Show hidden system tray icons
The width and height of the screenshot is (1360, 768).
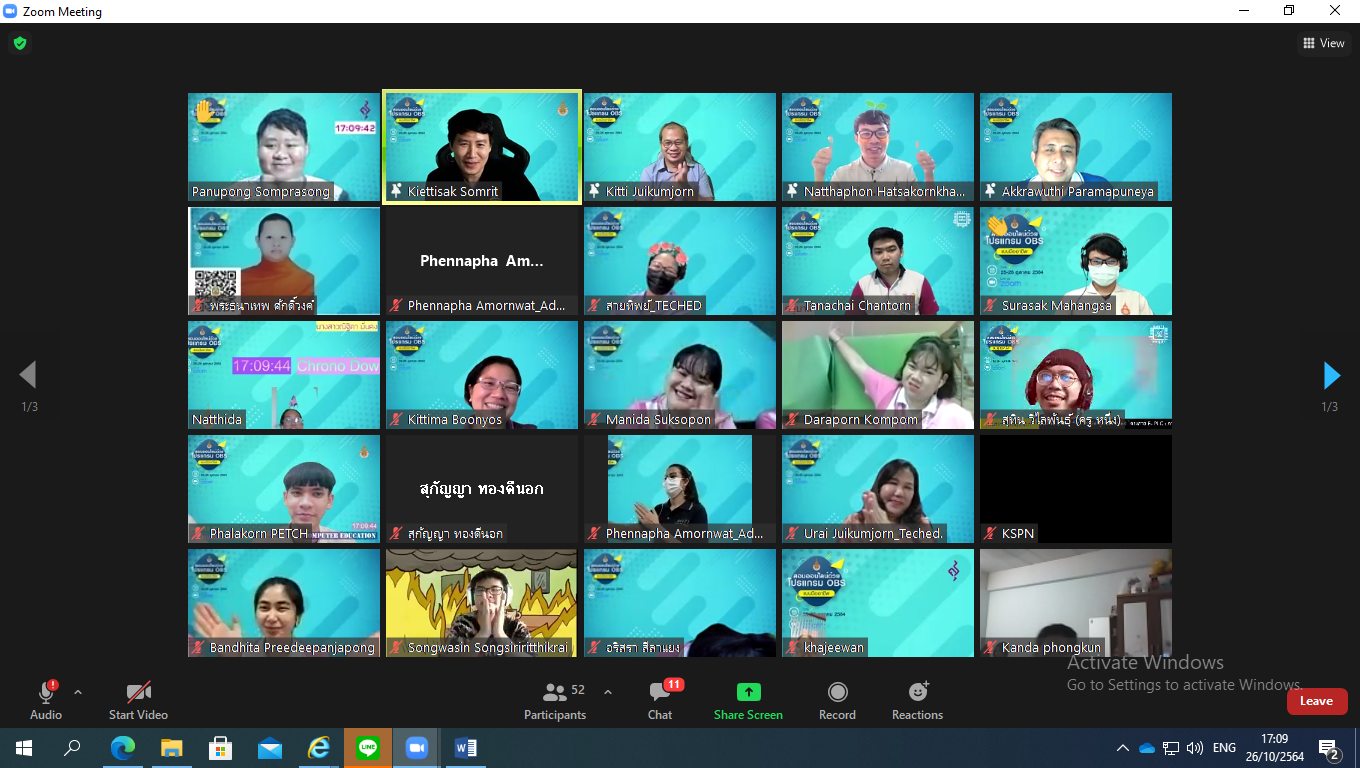tap(1123, 748)
